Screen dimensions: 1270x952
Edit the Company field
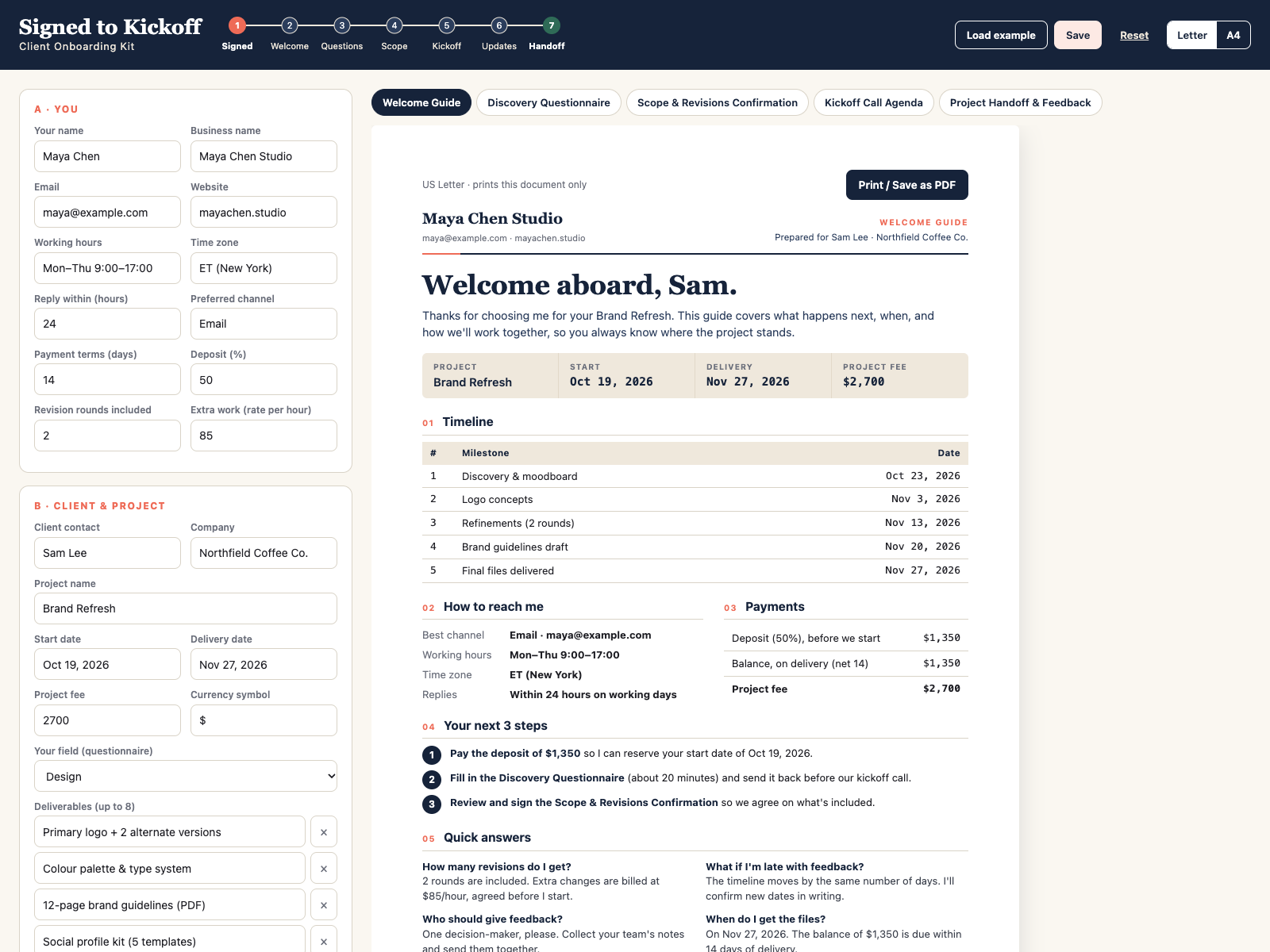[264, 553]
